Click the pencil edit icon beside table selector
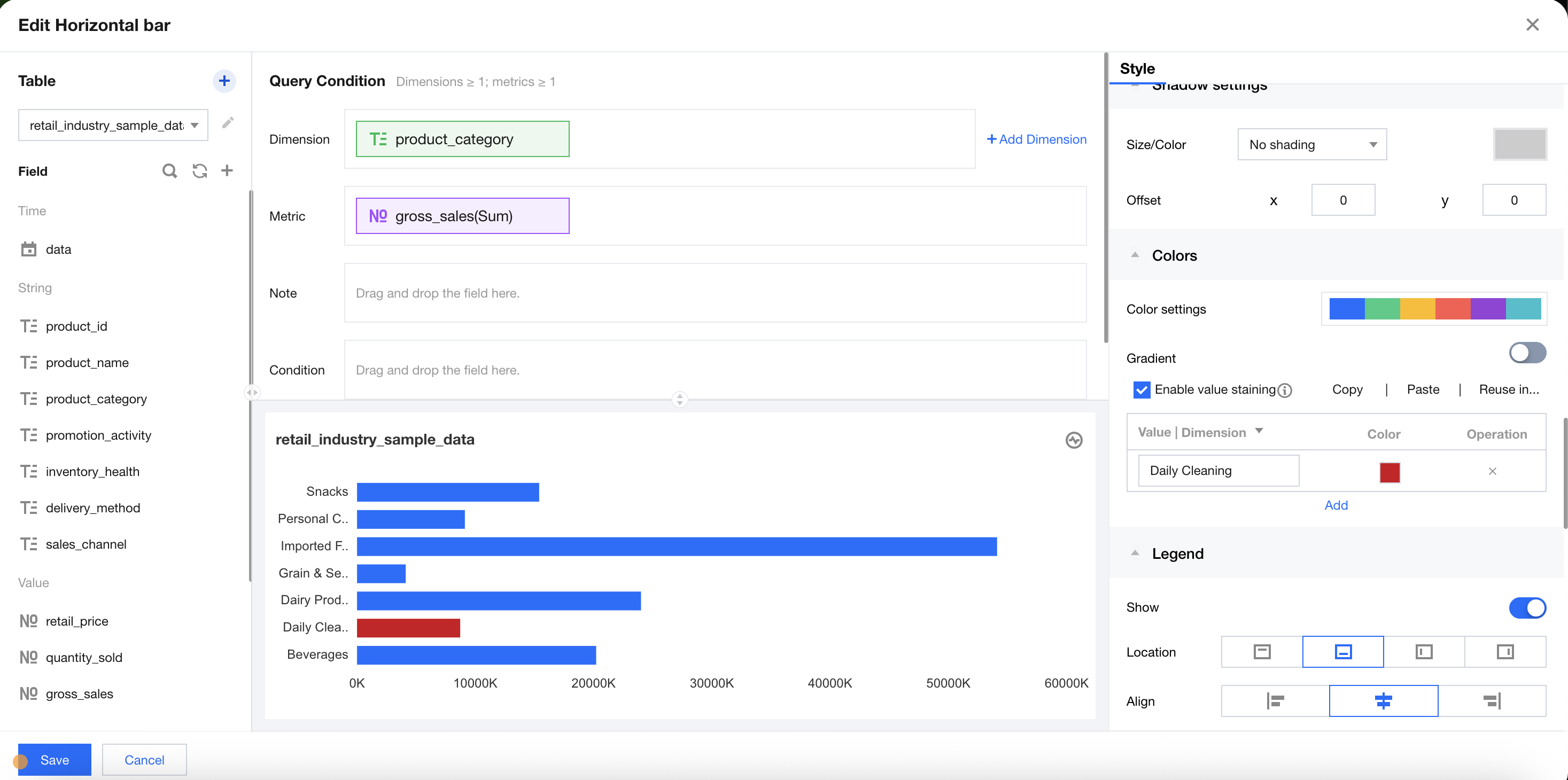The height and width of the screenshot is (780, 1568). pos(228,123)
